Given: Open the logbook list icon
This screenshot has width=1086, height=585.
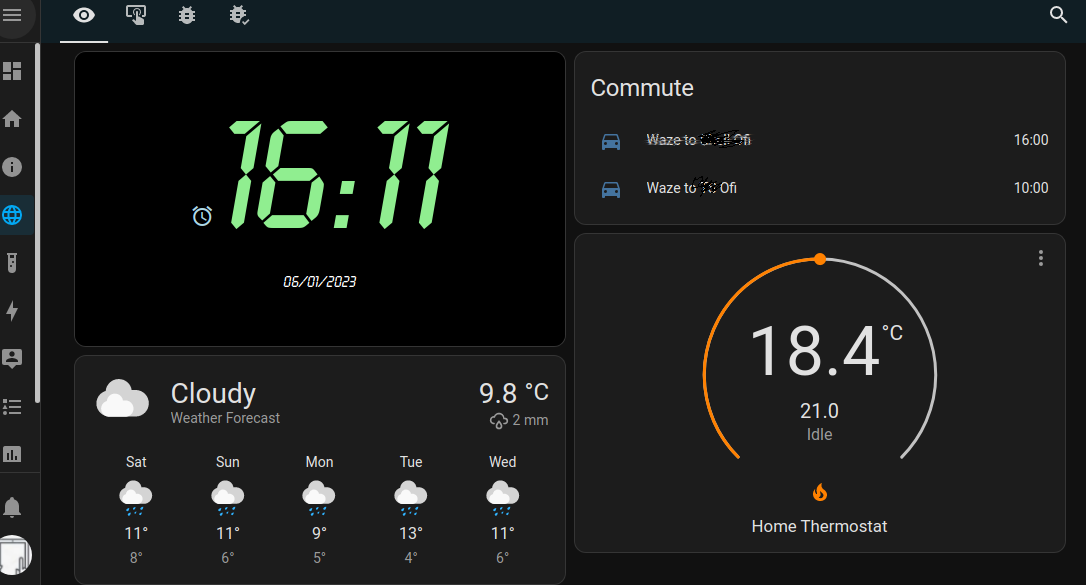Looking at the screenshot, I should (x=12, y=406).
